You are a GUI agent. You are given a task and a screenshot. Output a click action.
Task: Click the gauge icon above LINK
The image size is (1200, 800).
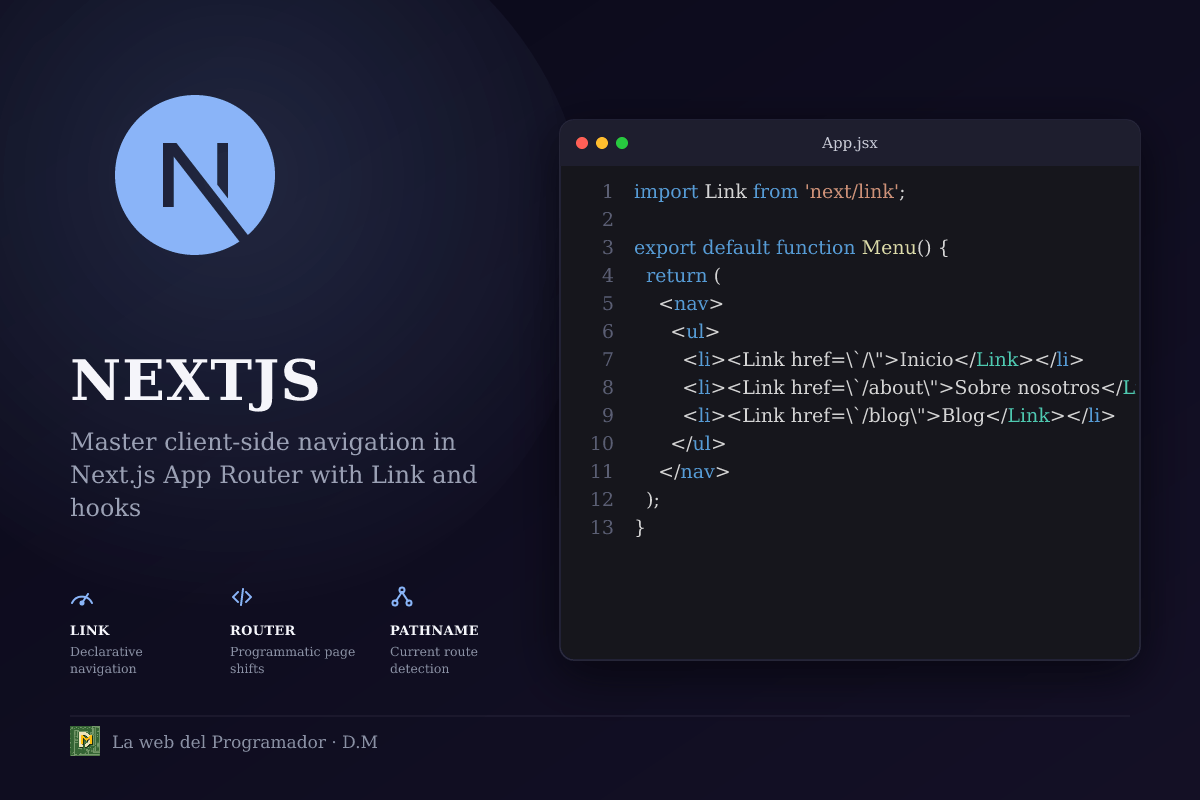tap(82, 598)
